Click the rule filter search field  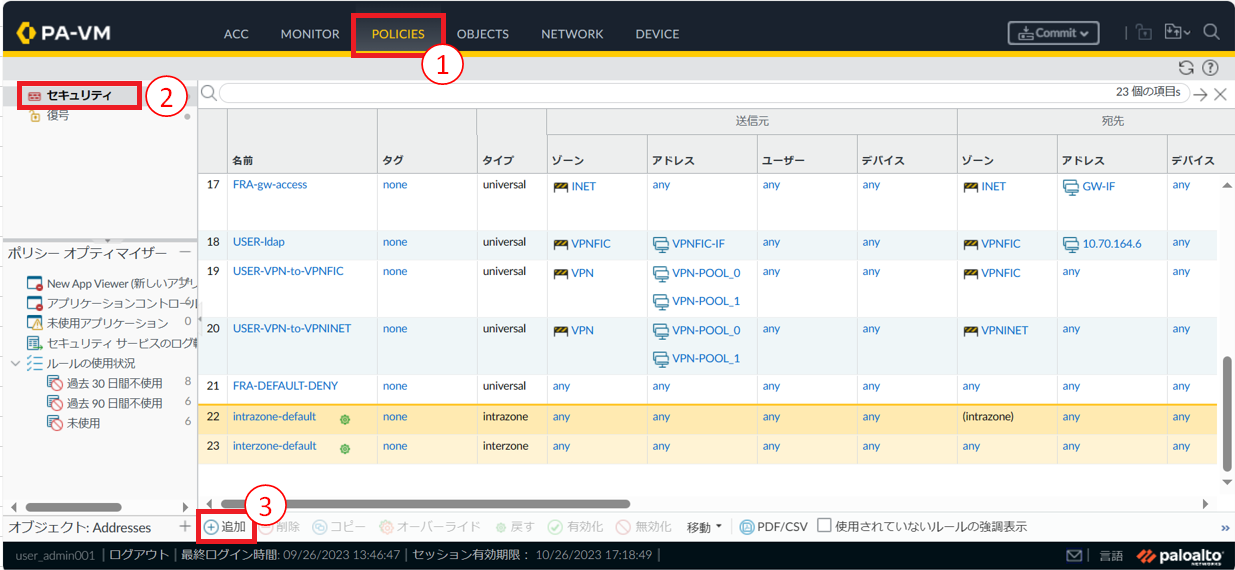pyautogui.click(x=700, y=93)
